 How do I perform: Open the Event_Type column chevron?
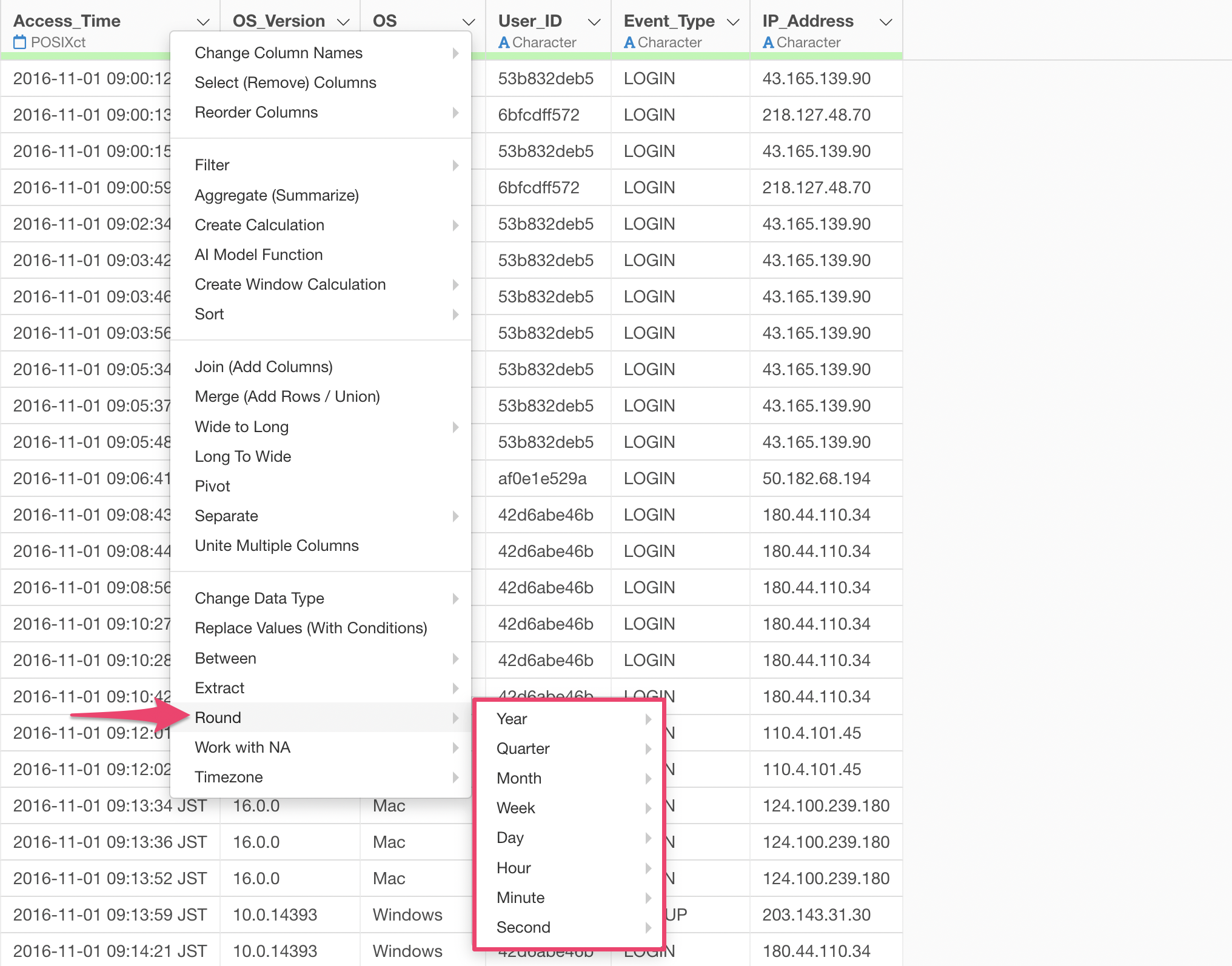733,22
